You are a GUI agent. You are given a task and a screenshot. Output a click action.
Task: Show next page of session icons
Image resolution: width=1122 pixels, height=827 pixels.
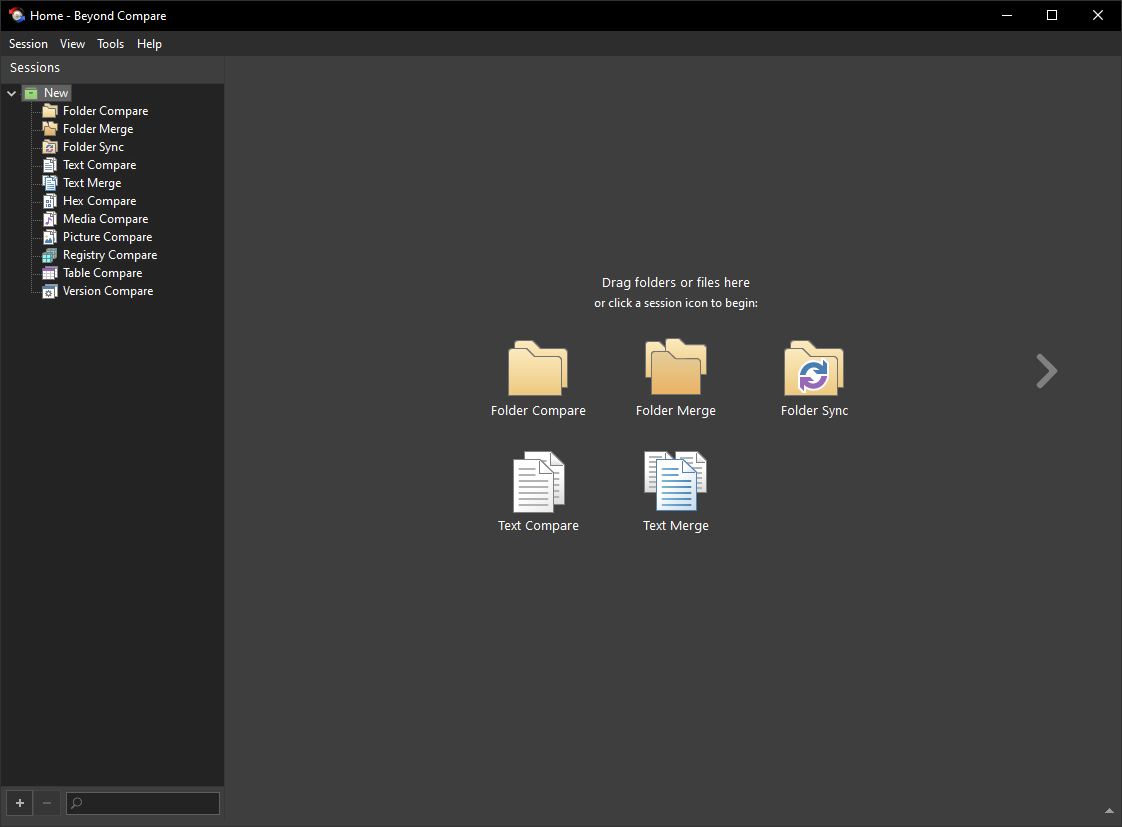coord(1046,371)
